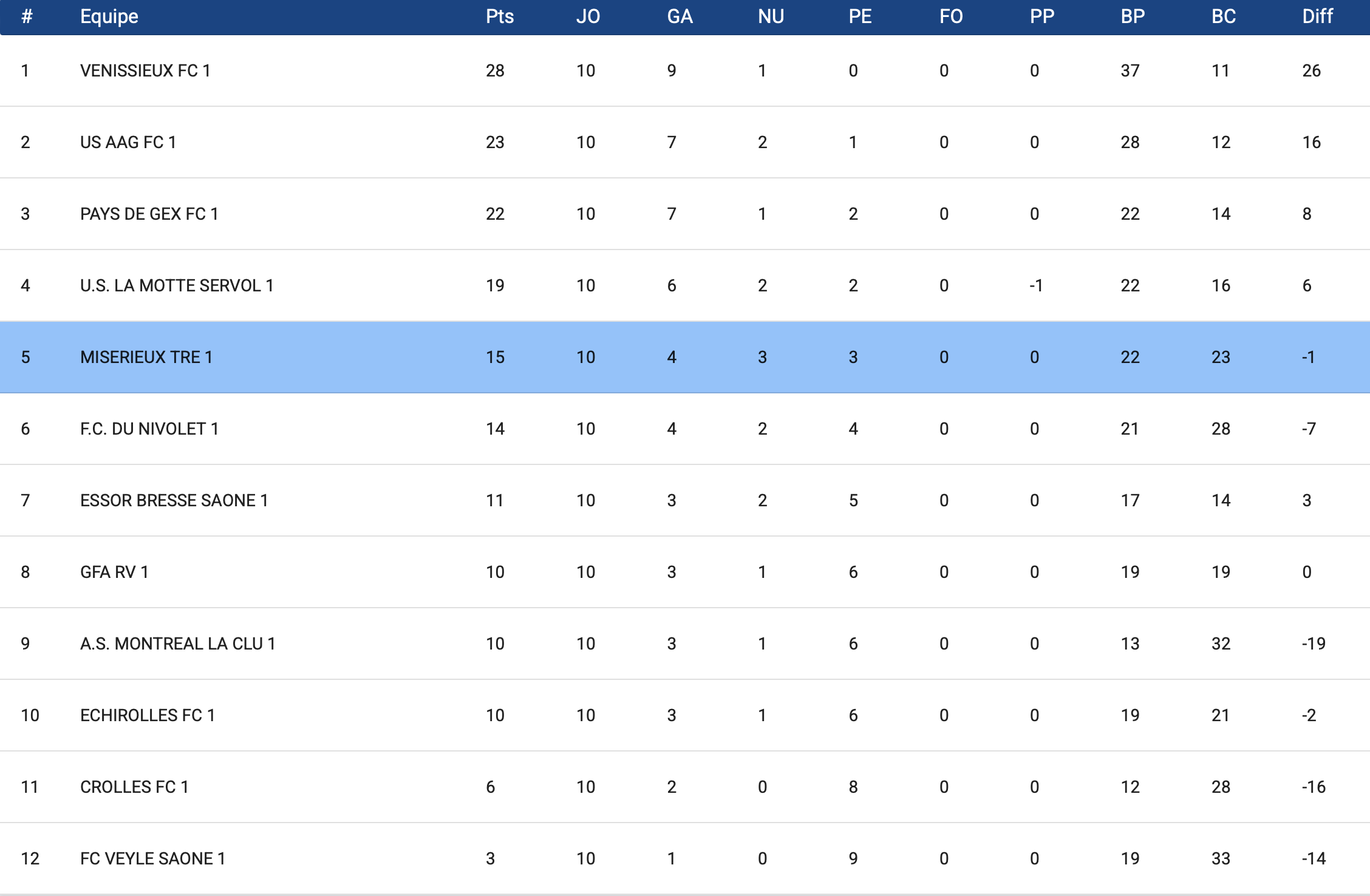Open A.S. MONTREAL LA CLU 1 entry
Screen dimensions: 1370x896
177,644
